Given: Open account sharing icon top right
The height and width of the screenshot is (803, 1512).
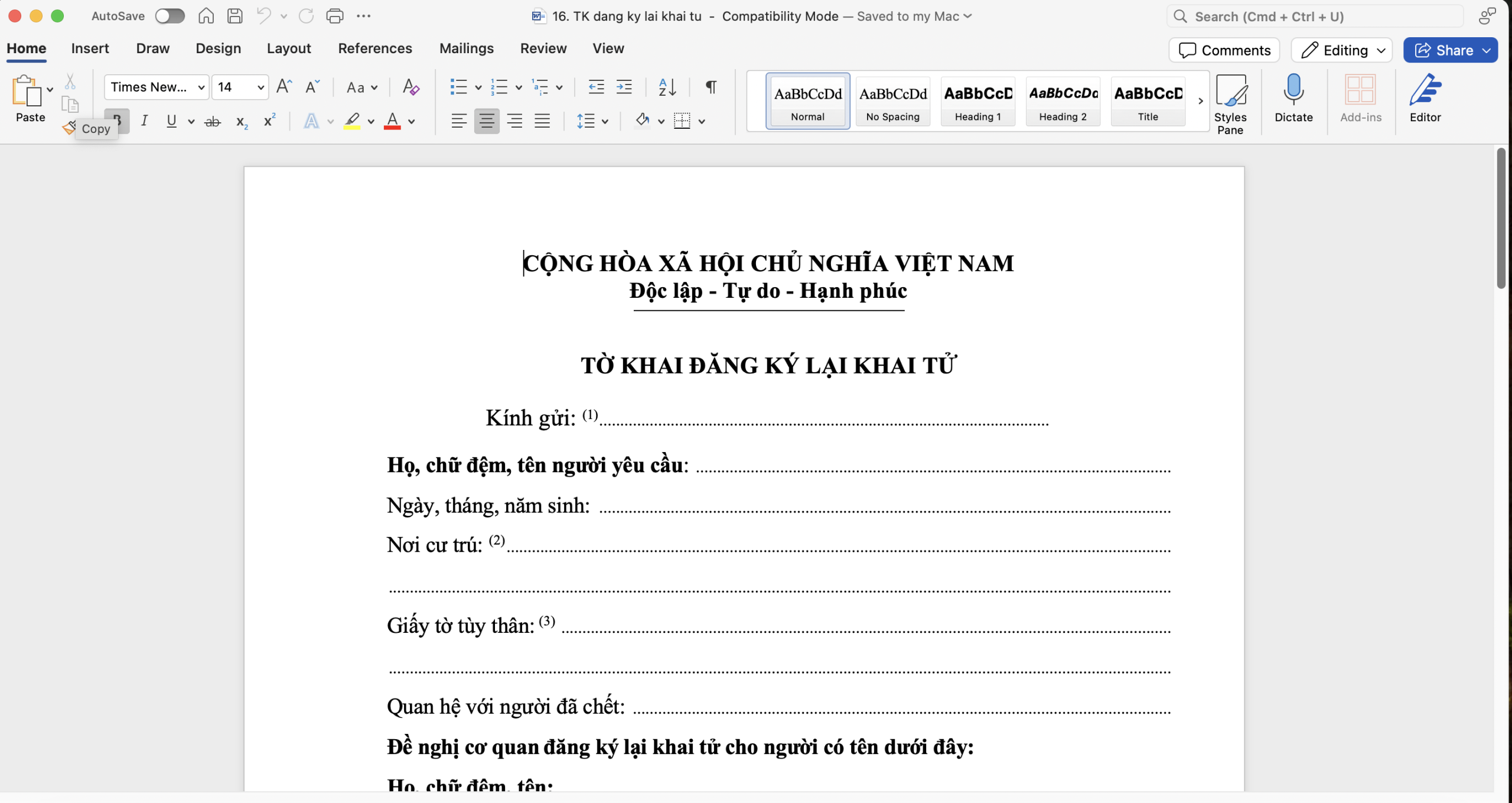Looking at the screenshot, I should (1487, 16).
